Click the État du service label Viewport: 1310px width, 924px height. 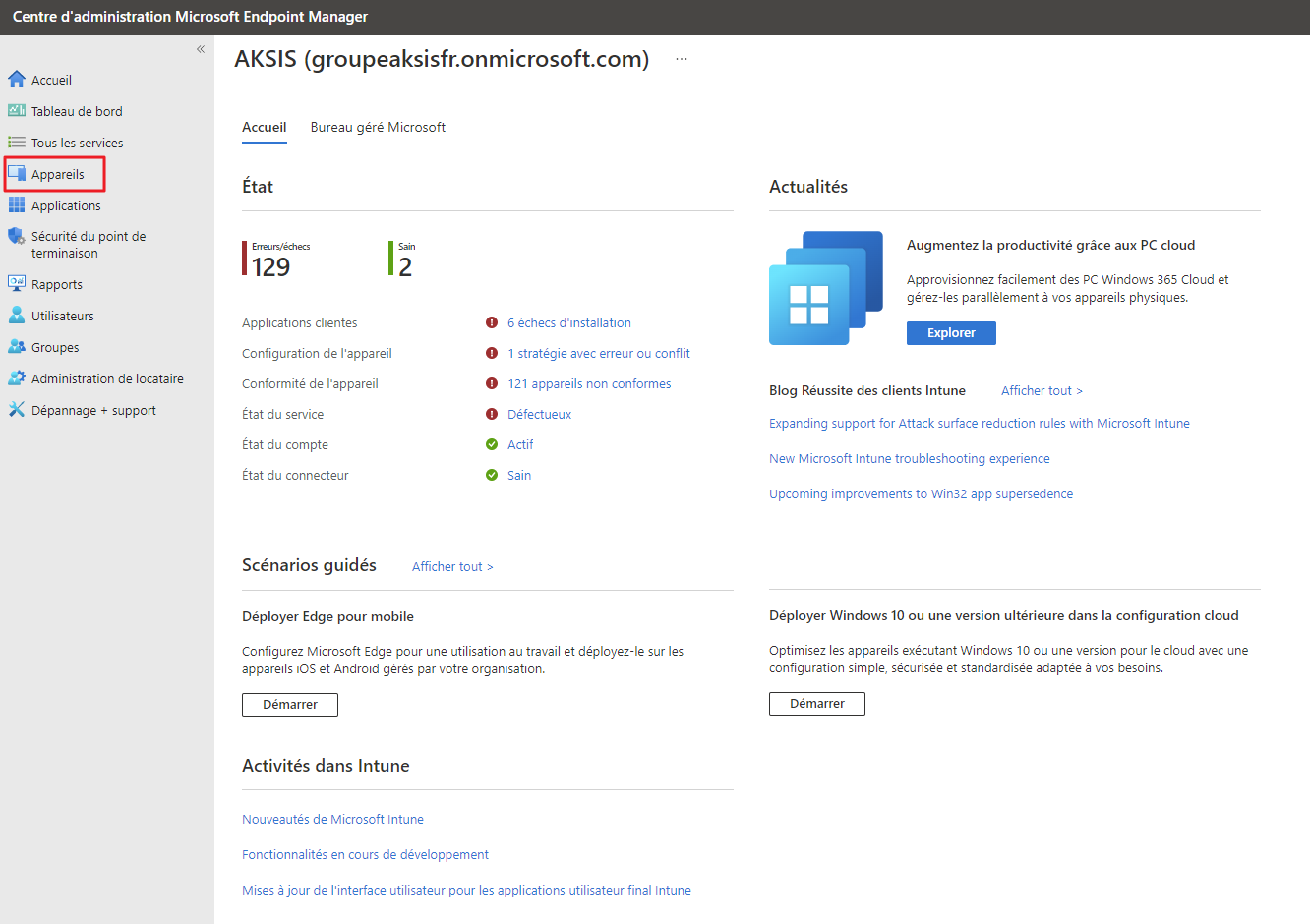[x=282, y=414]
